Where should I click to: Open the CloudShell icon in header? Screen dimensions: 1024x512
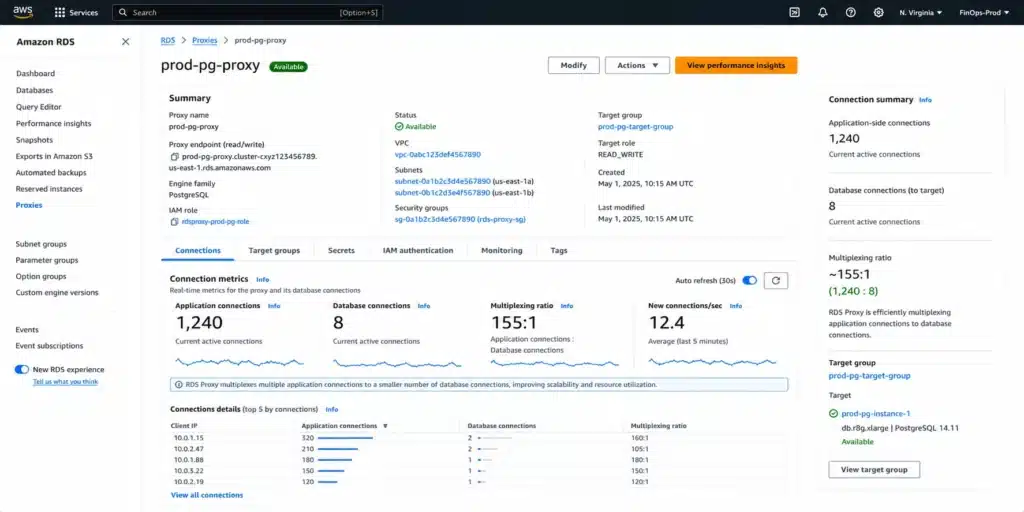(x=794, y=12)
